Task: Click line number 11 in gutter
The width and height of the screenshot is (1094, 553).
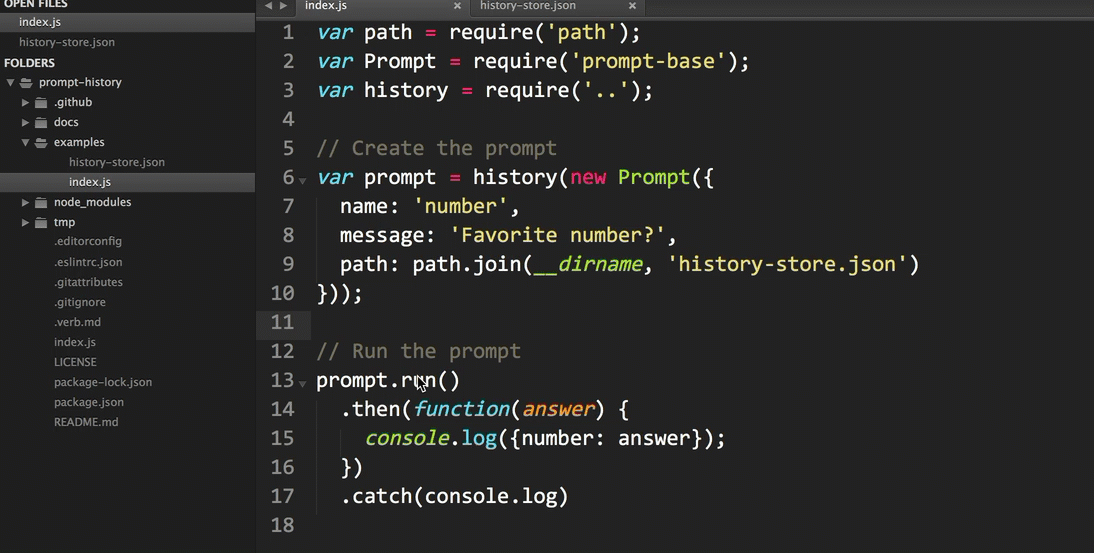Action: [283, 322]
